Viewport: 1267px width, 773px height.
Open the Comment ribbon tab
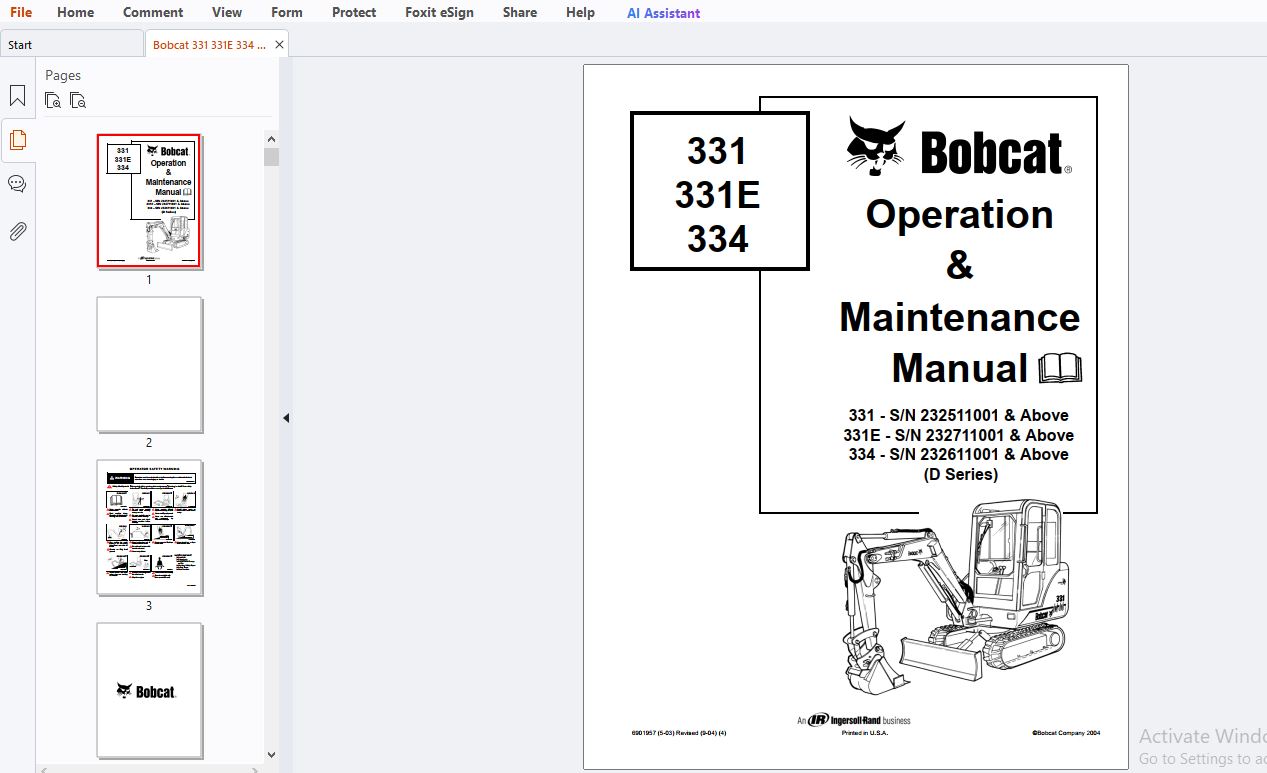tap(153, 12)
